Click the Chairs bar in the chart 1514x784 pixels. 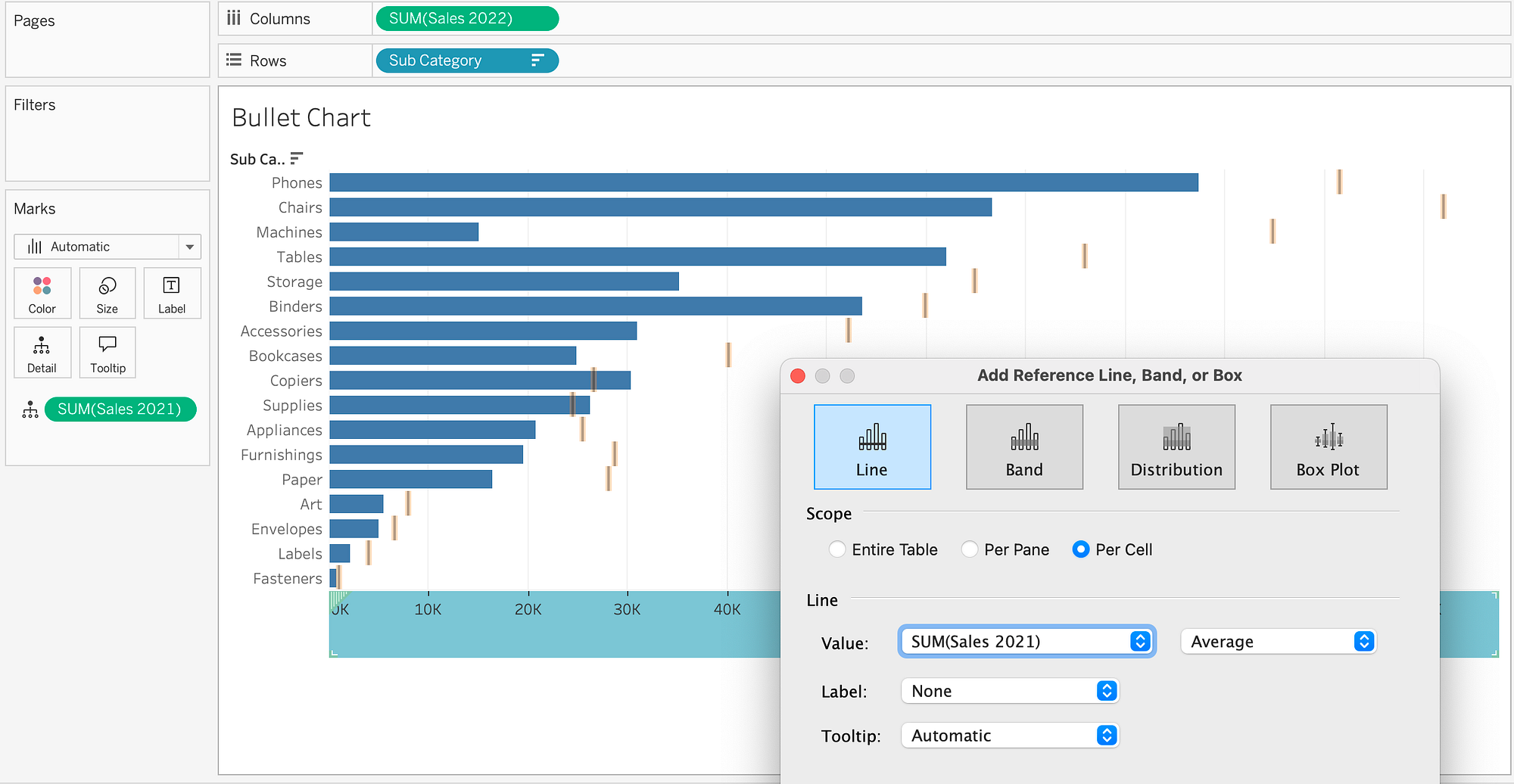tap(661, 207)
